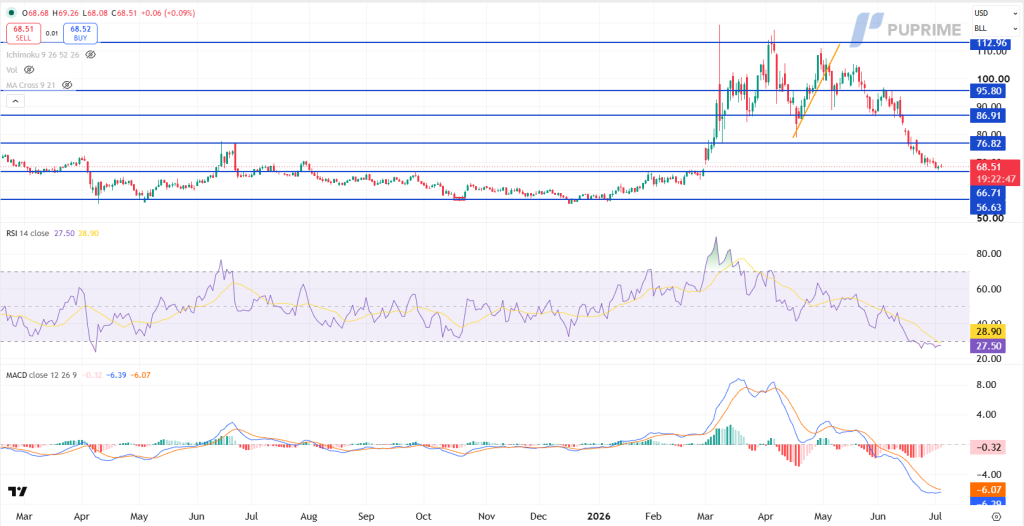This screenshot has width=1024, height=526.
Task: Select the Ichimoku 9 26 52 26 label
Action: (x=44, y=55)
